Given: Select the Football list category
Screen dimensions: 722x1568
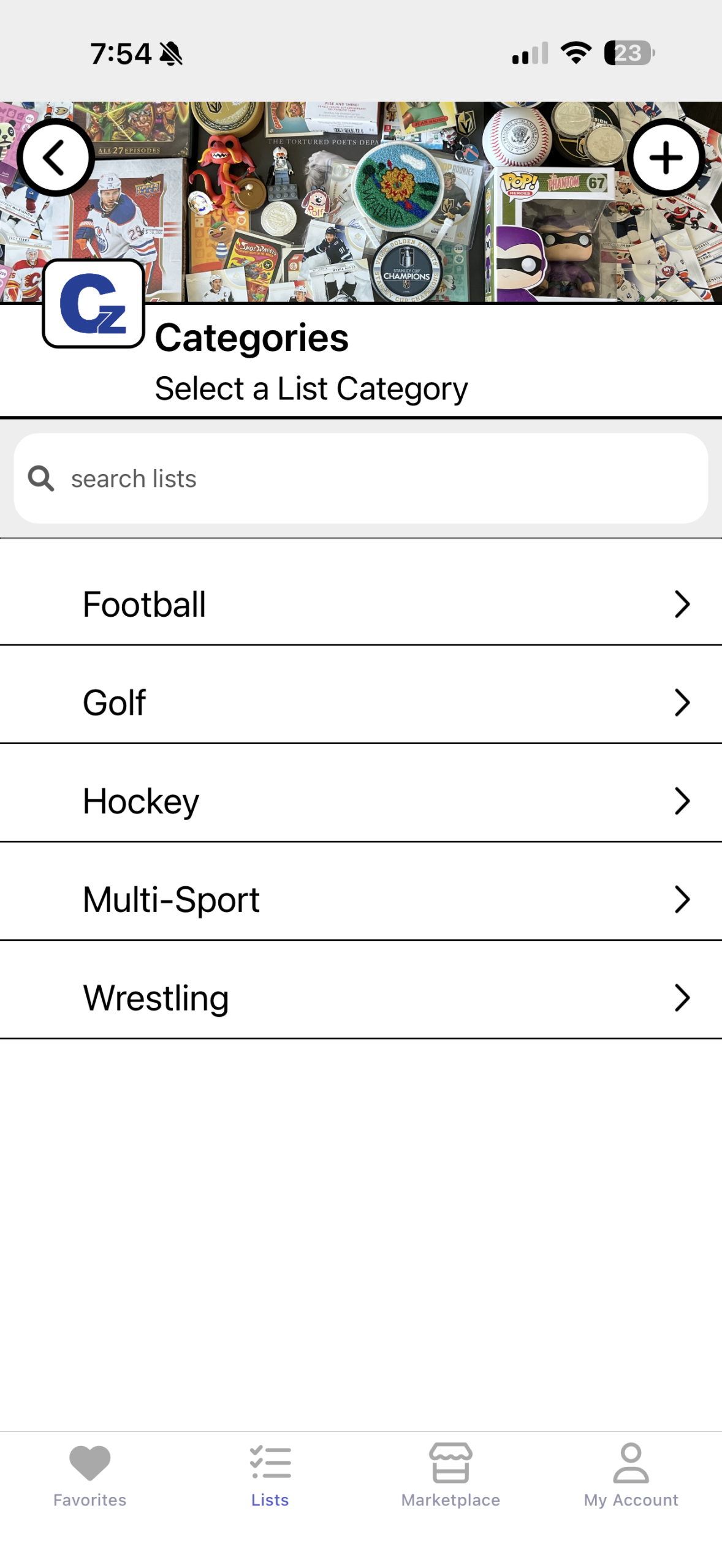Looking at the screenshot, I should [145, 605].
